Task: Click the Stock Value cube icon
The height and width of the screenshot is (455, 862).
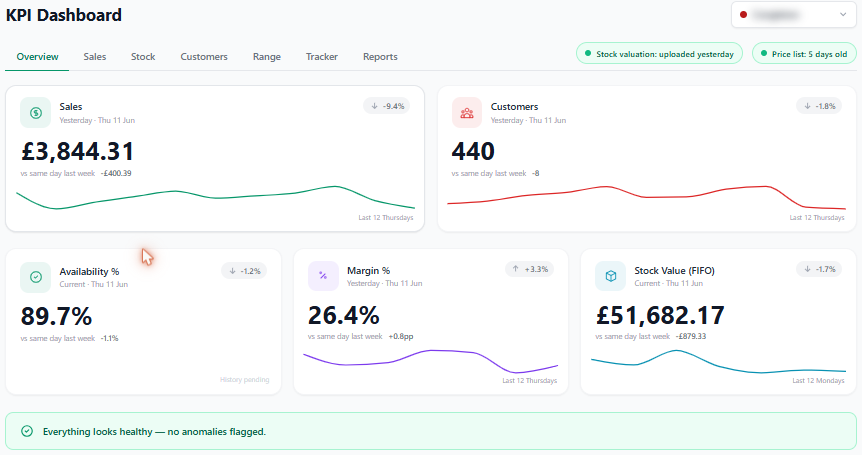Action: pos(611,276)
